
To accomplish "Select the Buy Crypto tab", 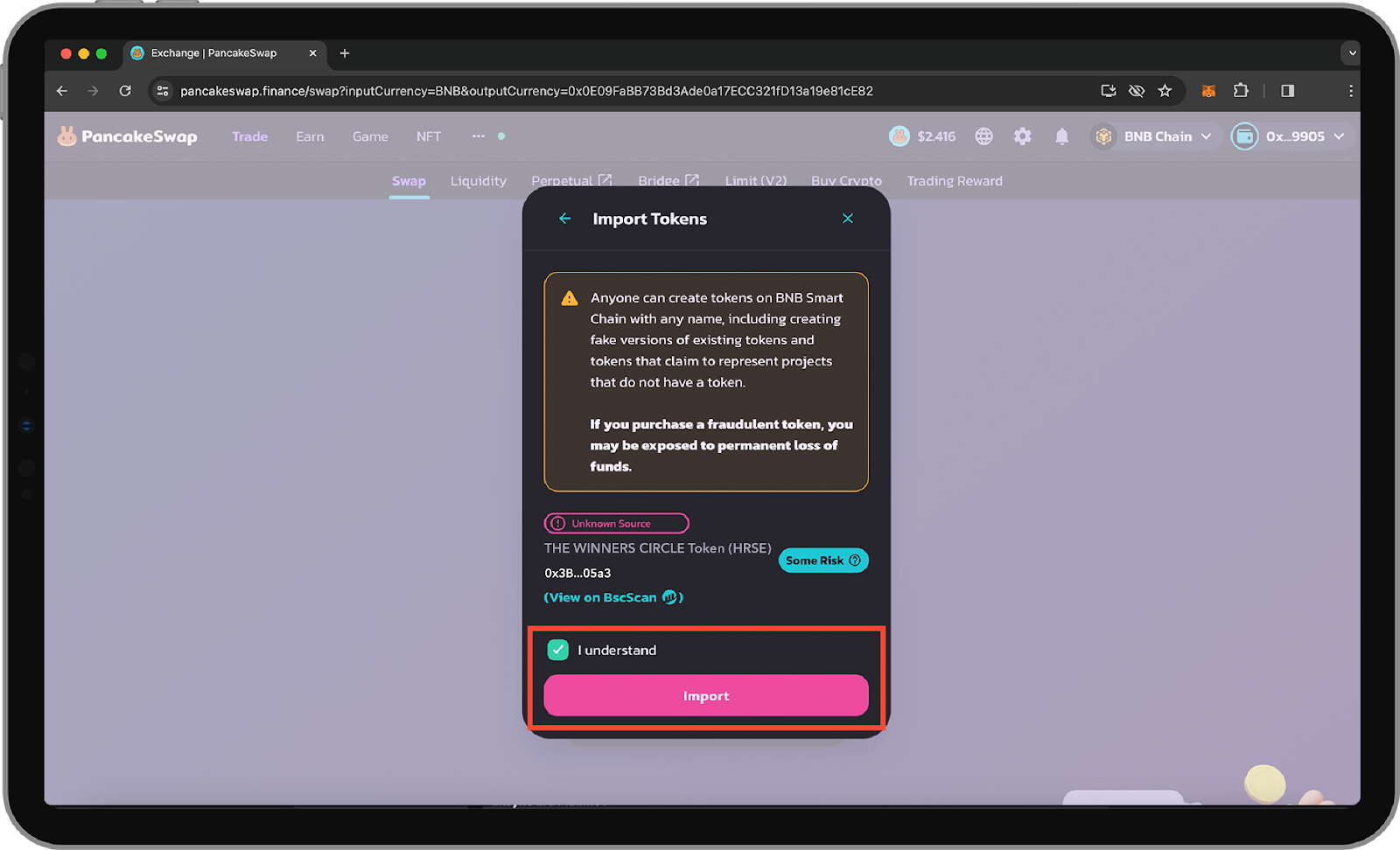I will pyautogui.click(x=846, y=181).
